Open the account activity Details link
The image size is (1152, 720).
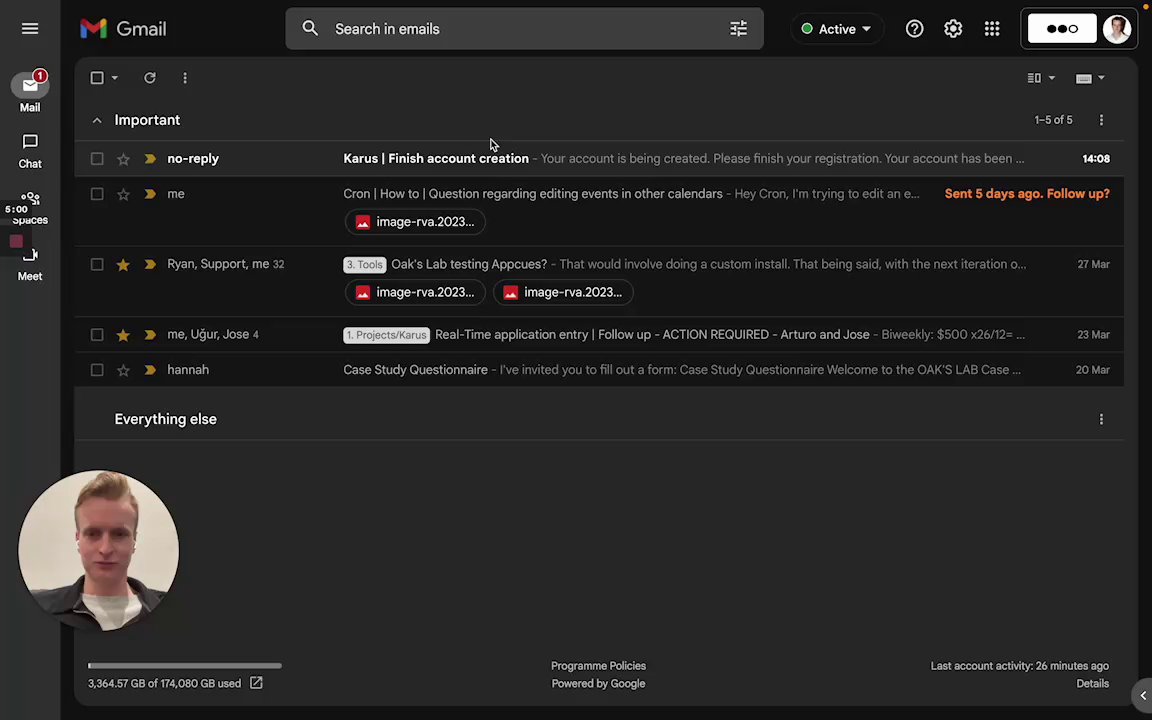point(1092,684)
